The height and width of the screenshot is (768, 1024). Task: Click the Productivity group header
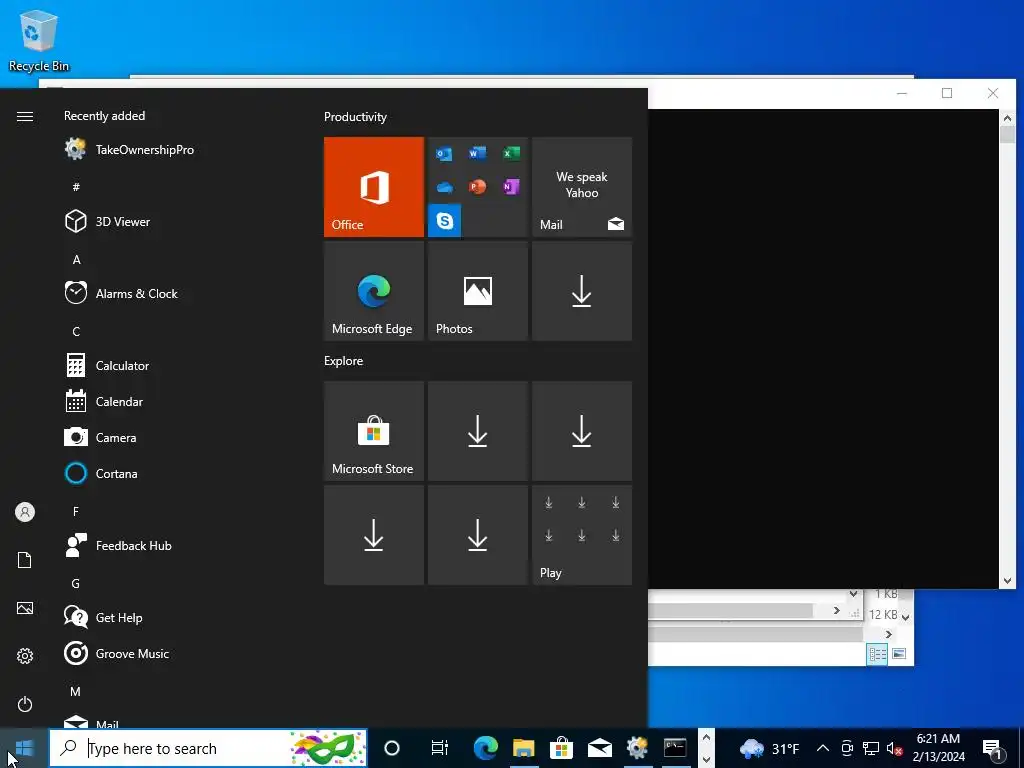[355, 117]
